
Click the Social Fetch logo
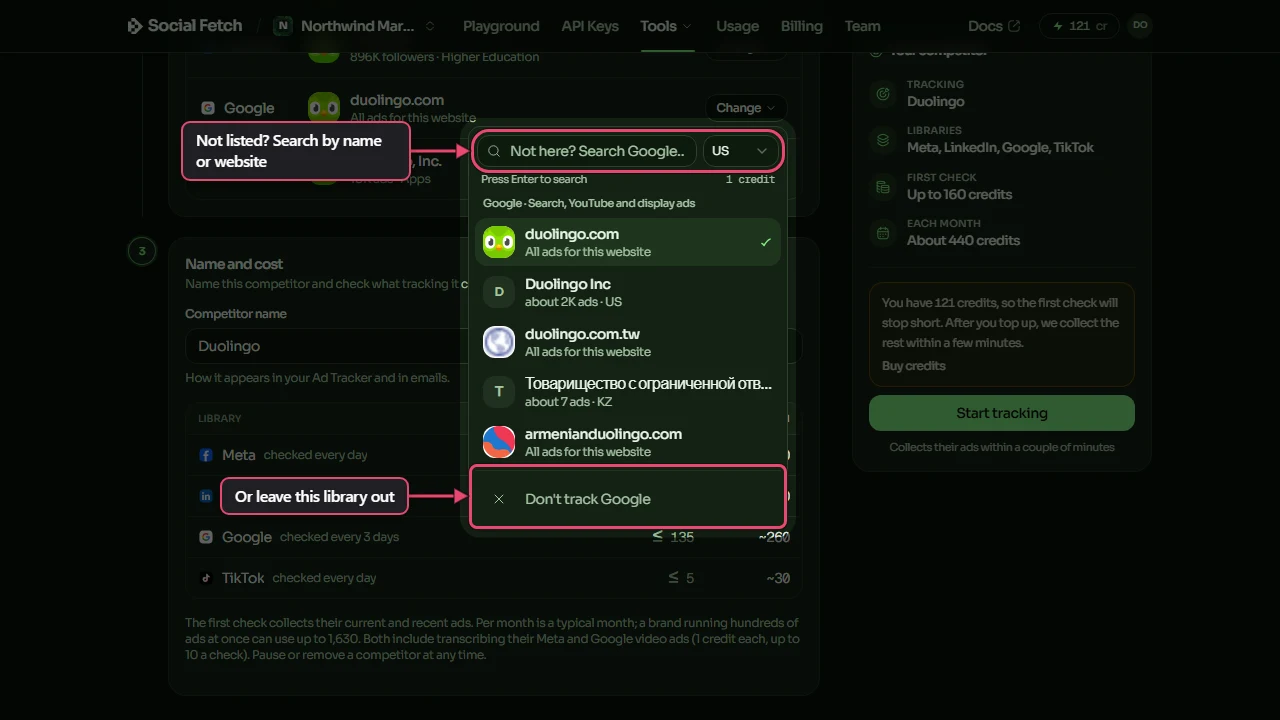(185, 26)
